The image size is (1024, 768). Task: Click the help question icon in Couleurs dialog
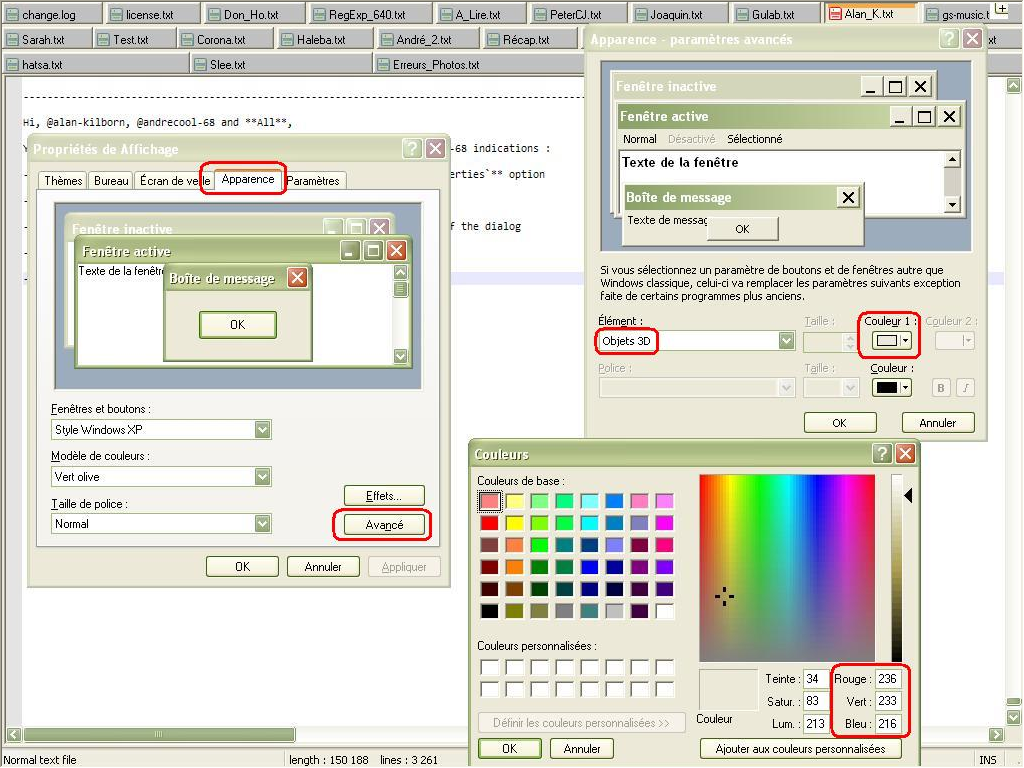coord(882,453)
